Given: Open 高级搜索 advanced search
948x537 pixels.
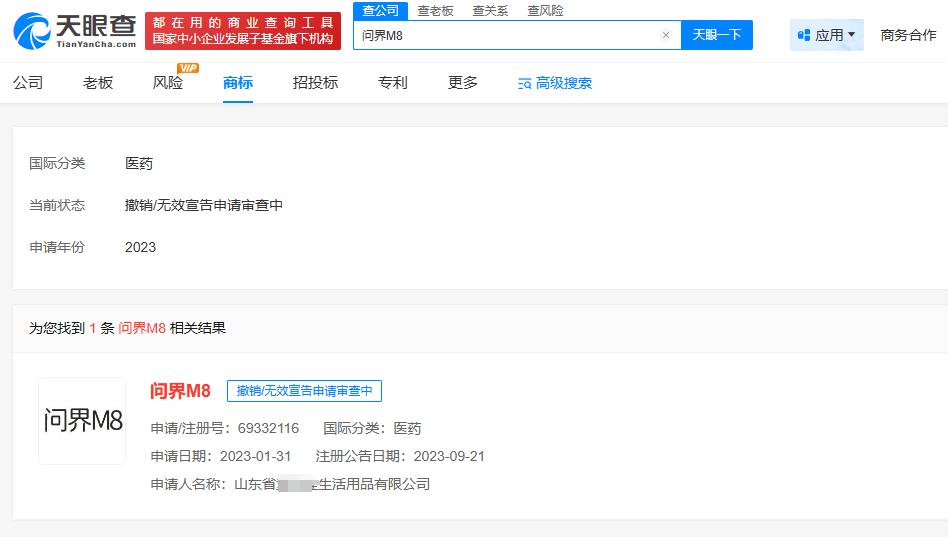Looking at the screenshot, I should click(x=555, y=83).
